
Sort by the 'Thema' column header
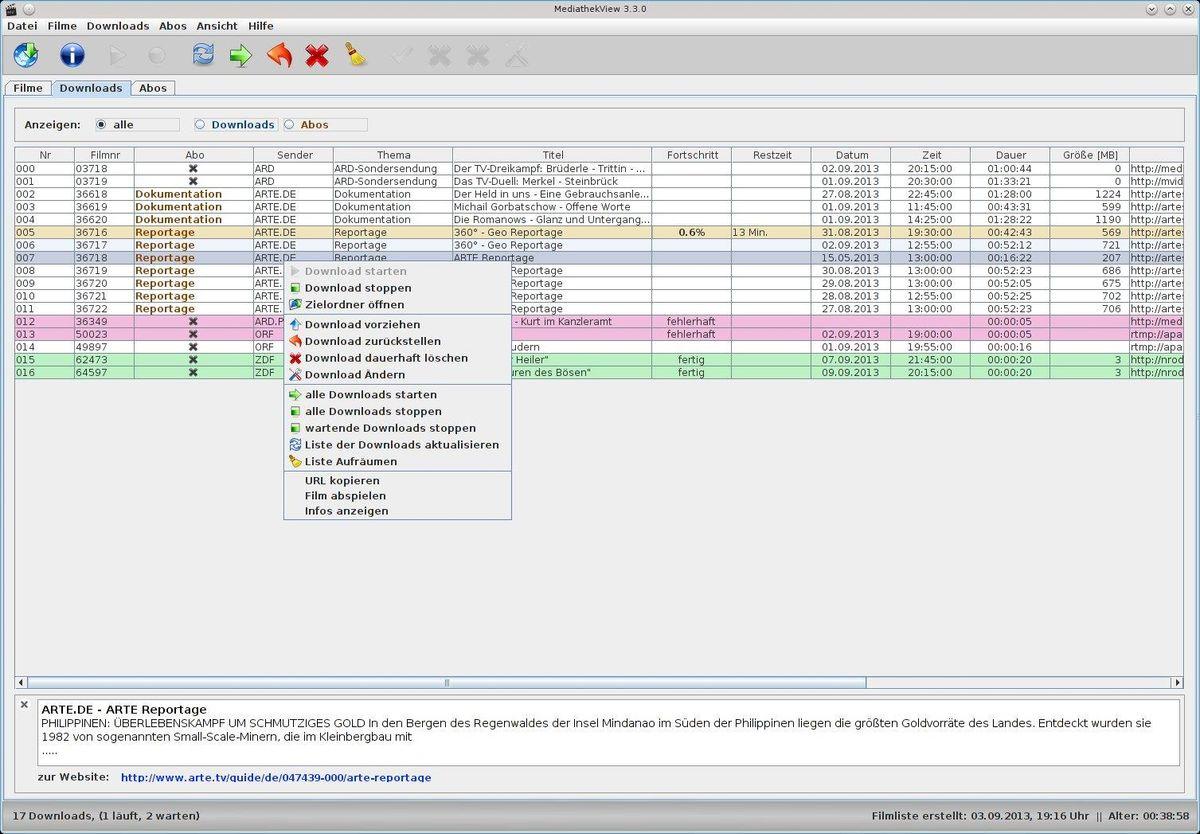[x=393, y=155]
